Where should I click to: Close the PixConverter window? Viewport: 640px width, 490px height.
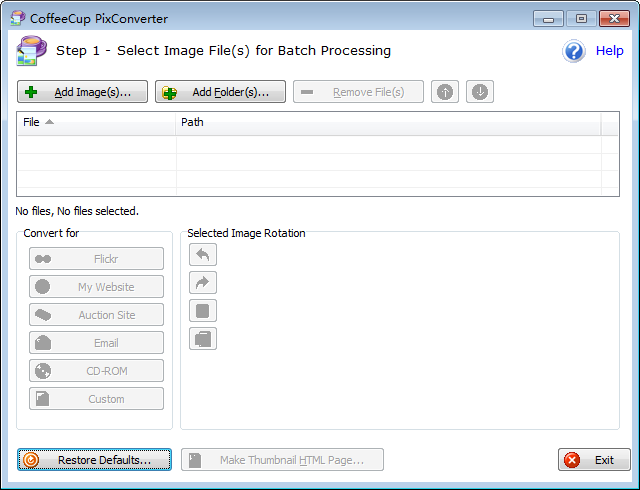click(614, 19)
